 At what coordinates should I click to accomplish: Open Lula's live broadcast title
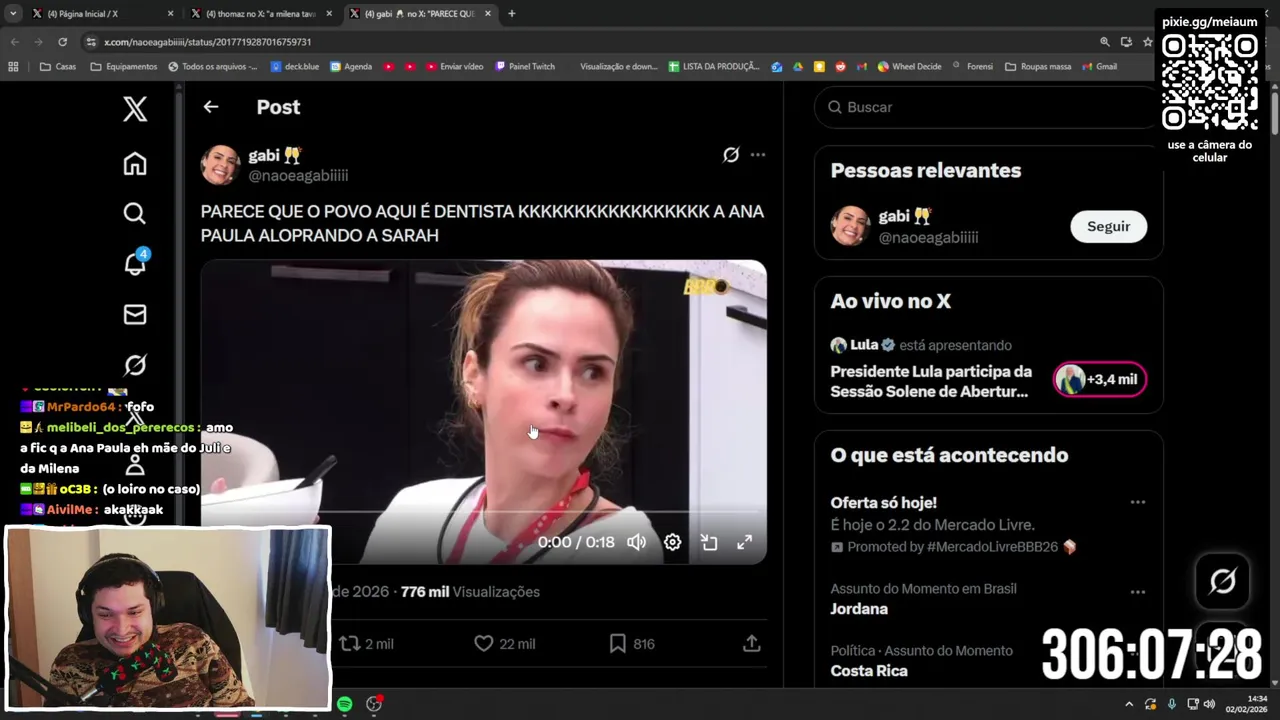click(931, 381)
